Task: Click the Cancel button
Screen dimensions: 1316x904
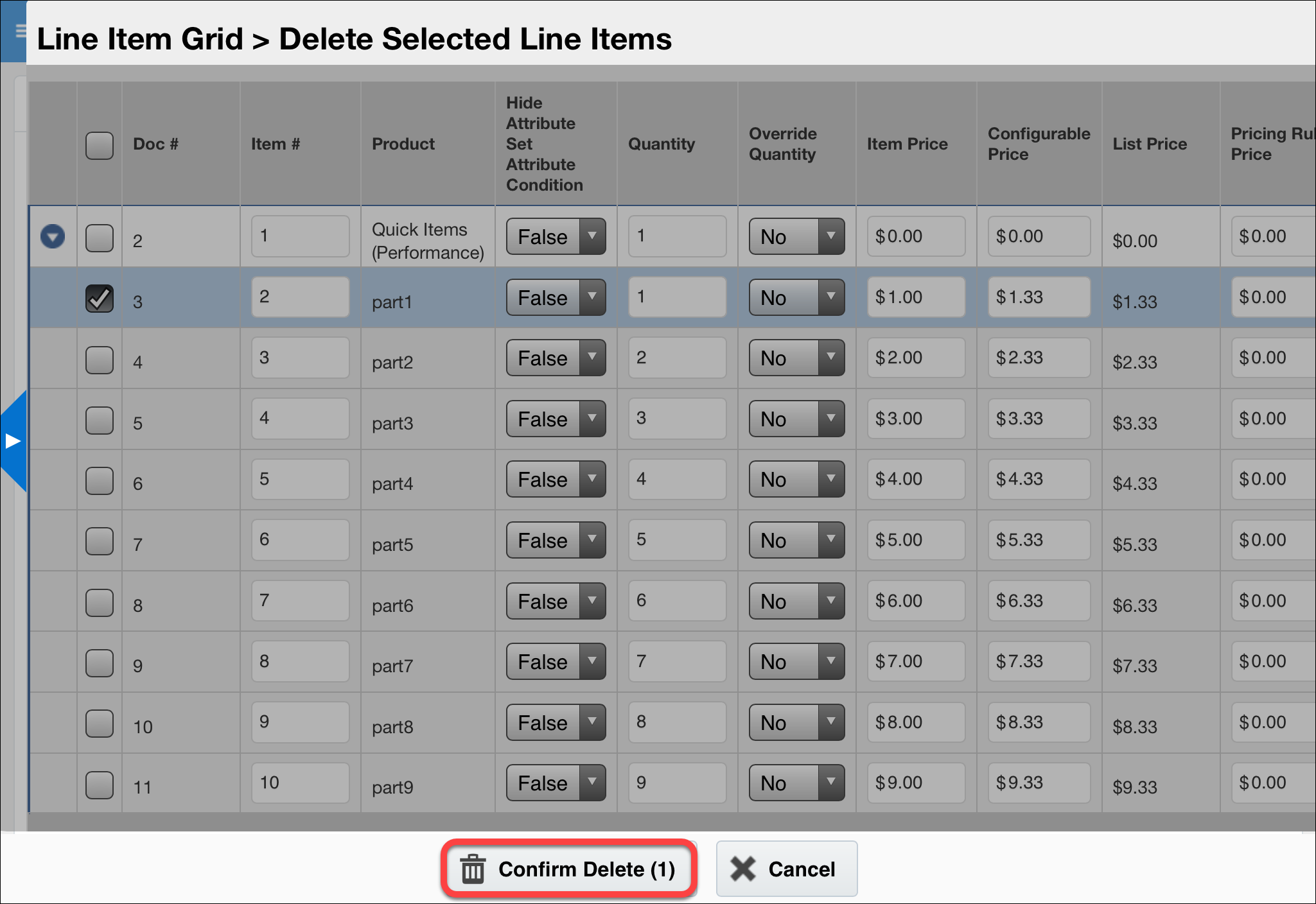Action: (x=787, y=869)
